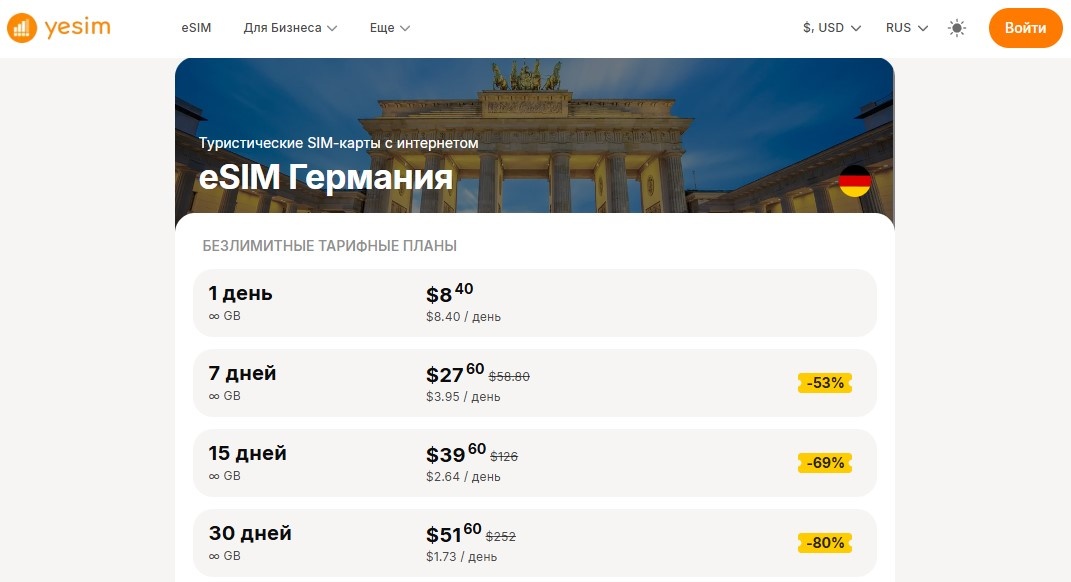Click the infinity GB icon on the 30-day plan
The width and height of the screenshot is (1071, 582).
click(x=213, y=556)
